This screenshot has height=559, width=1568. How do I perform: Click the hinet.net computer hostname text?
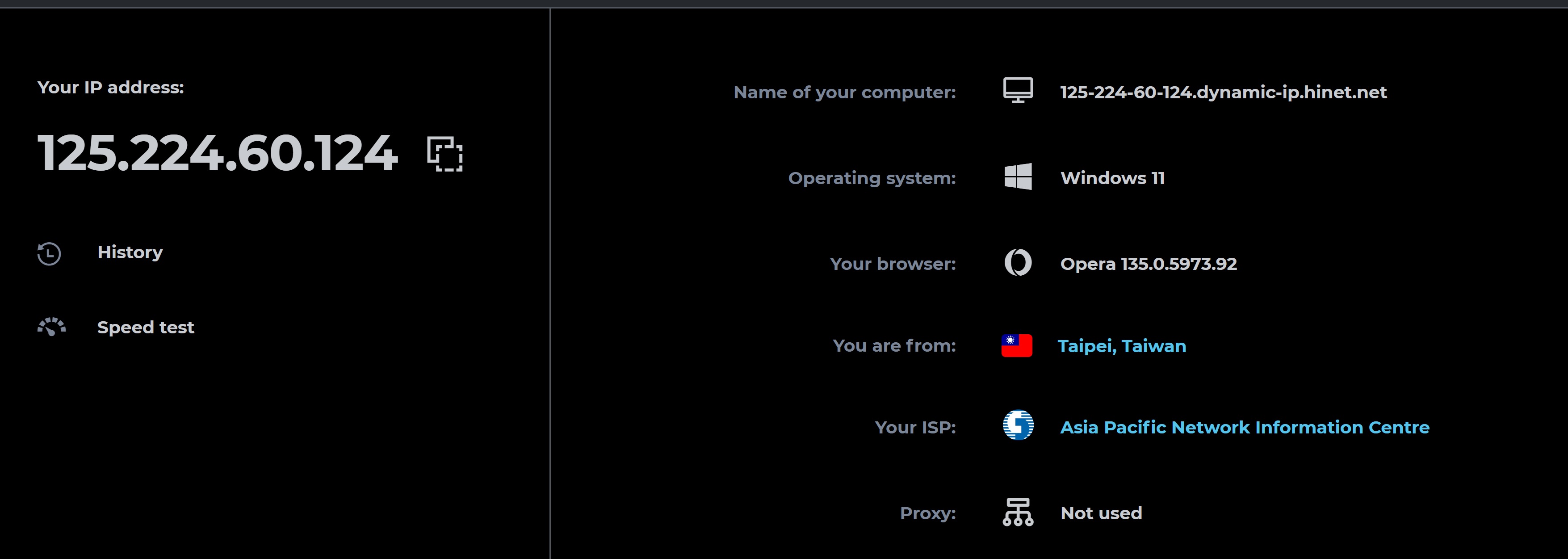tap(1223, 92)
